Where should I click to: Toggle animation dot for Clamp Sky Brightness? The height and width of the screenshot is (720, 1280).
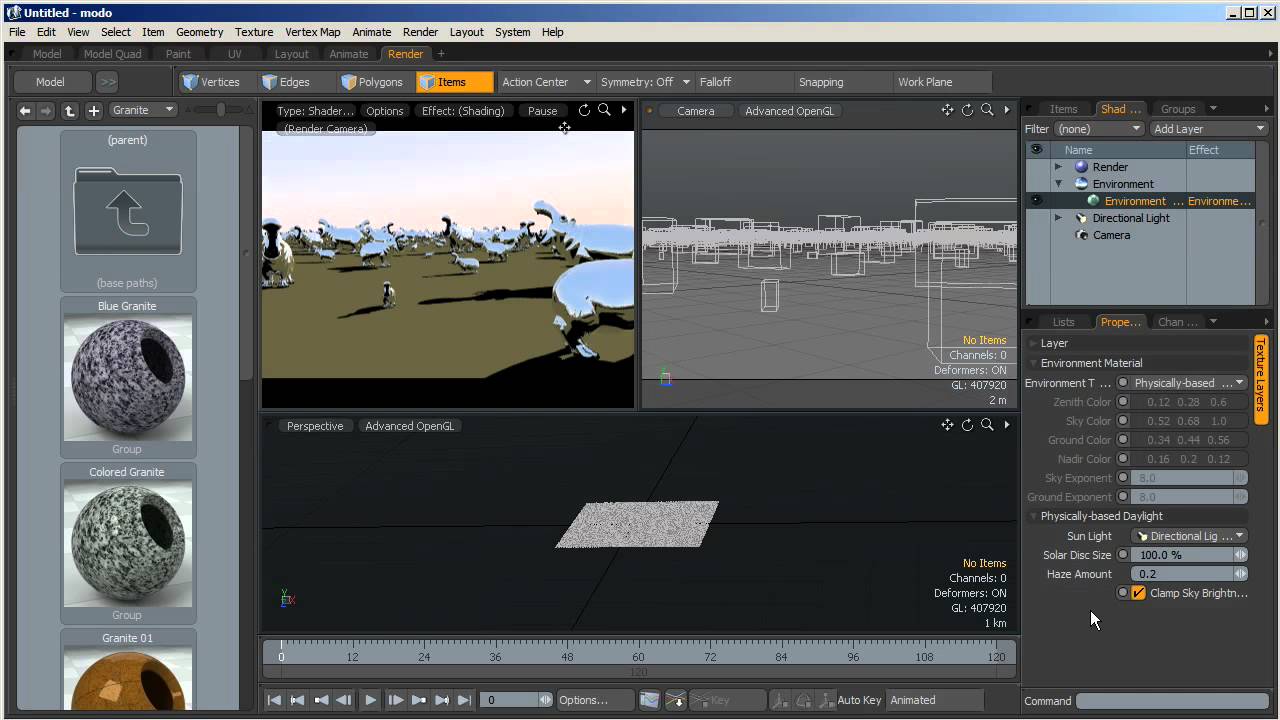1123,593
